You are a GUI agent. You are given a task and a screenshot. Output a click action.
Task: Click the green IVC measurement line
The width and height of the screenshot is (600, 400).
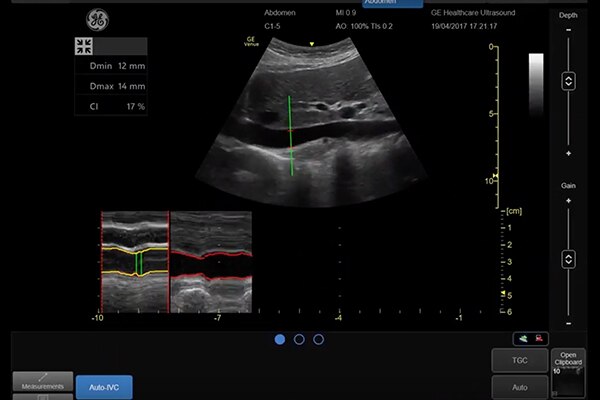click(x=291, y=135)
